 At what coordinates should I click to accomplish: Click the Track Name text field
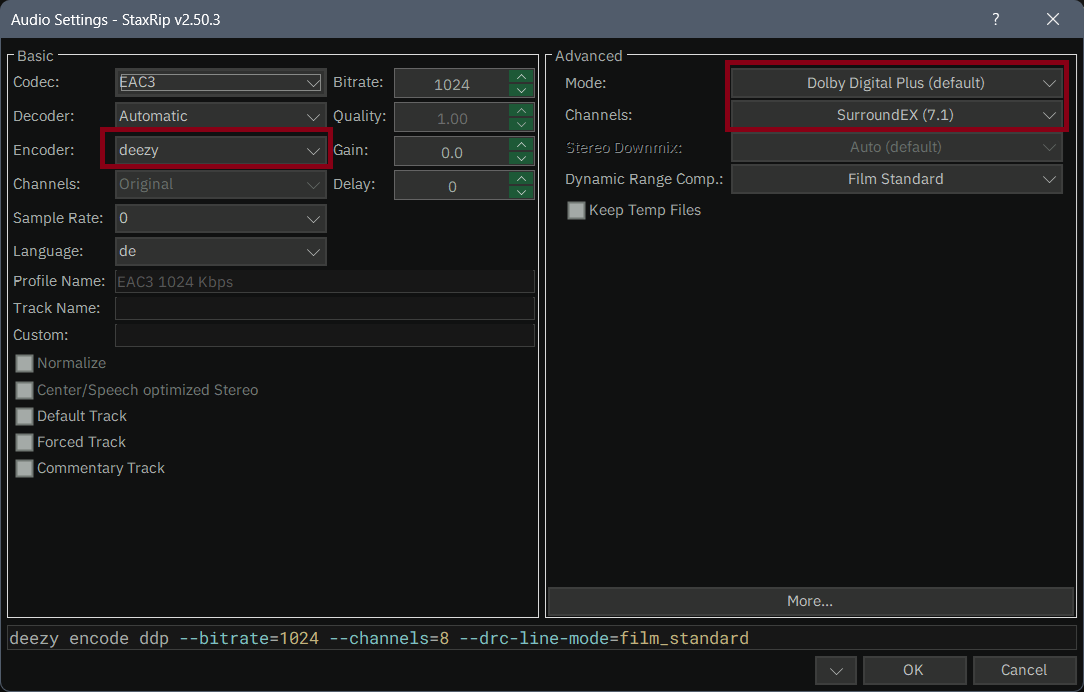[x=325, y=308]
